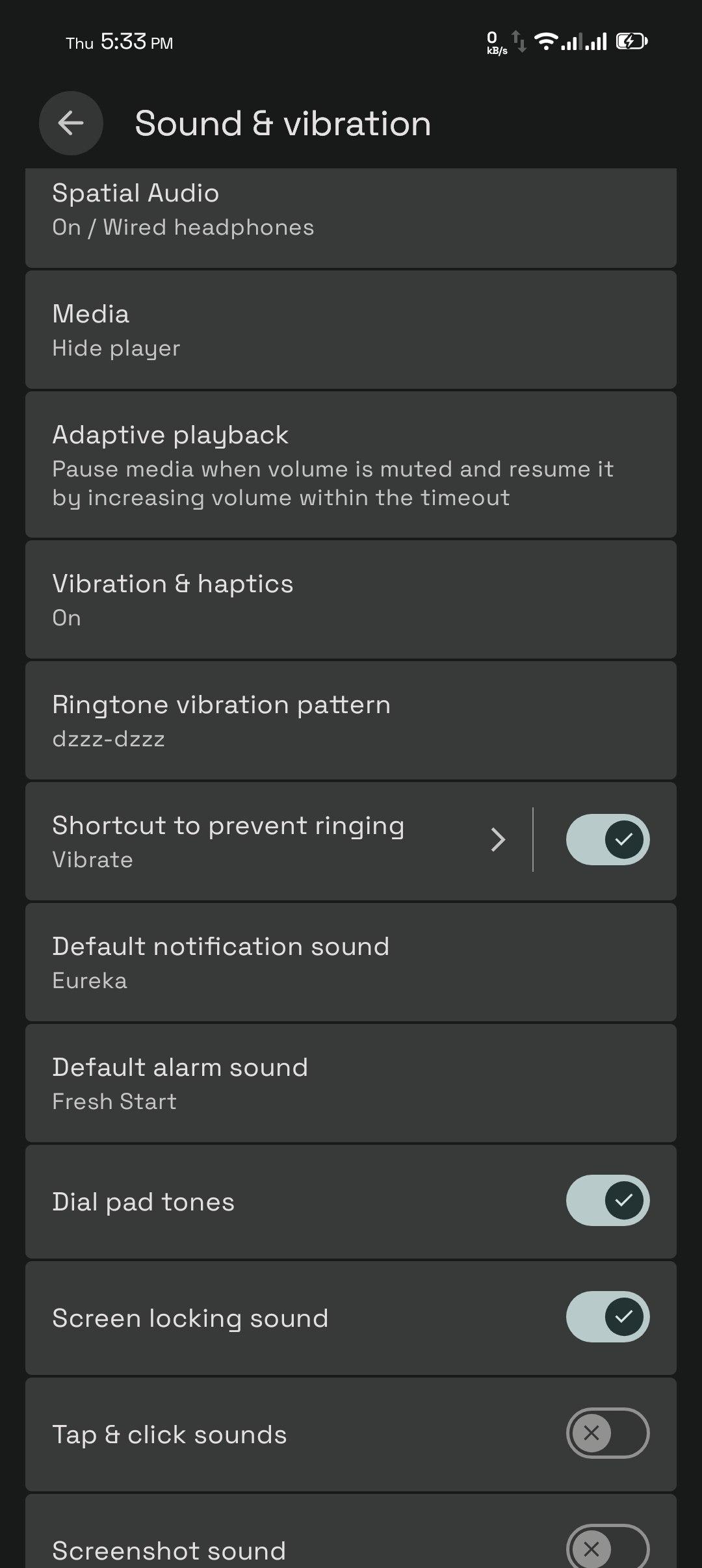Tap the back arrow icon
702x1568 pixels.
(71, 123)
